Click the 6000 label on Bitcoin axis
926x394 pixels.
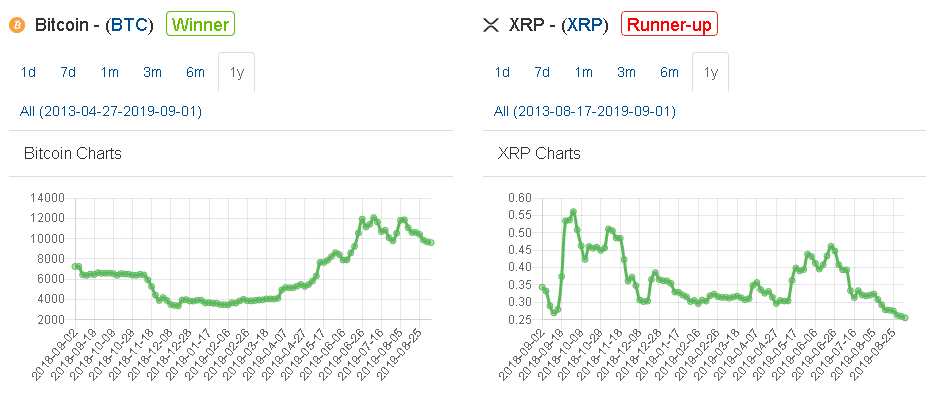(50, 279)
